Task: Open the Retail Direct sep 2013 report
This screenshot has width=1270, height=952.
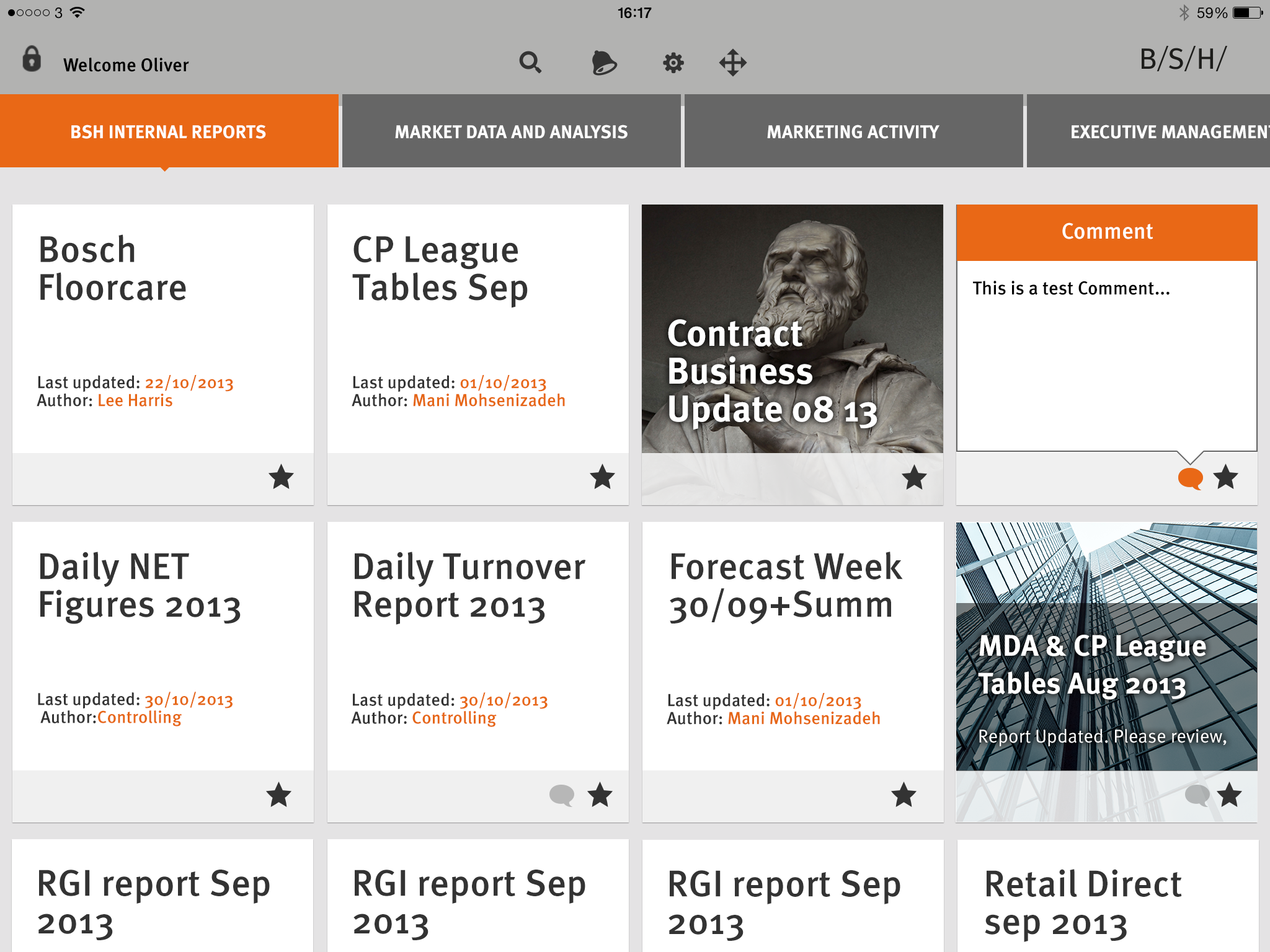Action: click(1082, 902)
